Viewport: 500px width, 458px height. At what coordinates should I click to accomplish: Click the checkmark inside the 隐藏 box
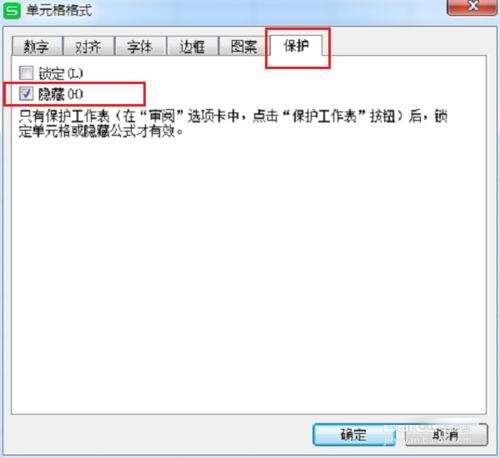pyautogui.click(x=26, y=94)
